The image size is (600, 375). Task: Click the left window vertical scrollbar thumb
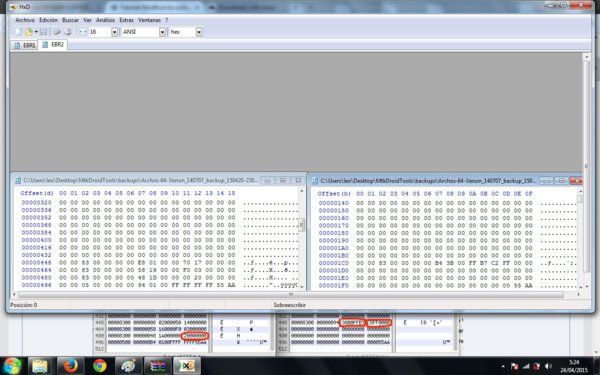click(x=302, y=225)
